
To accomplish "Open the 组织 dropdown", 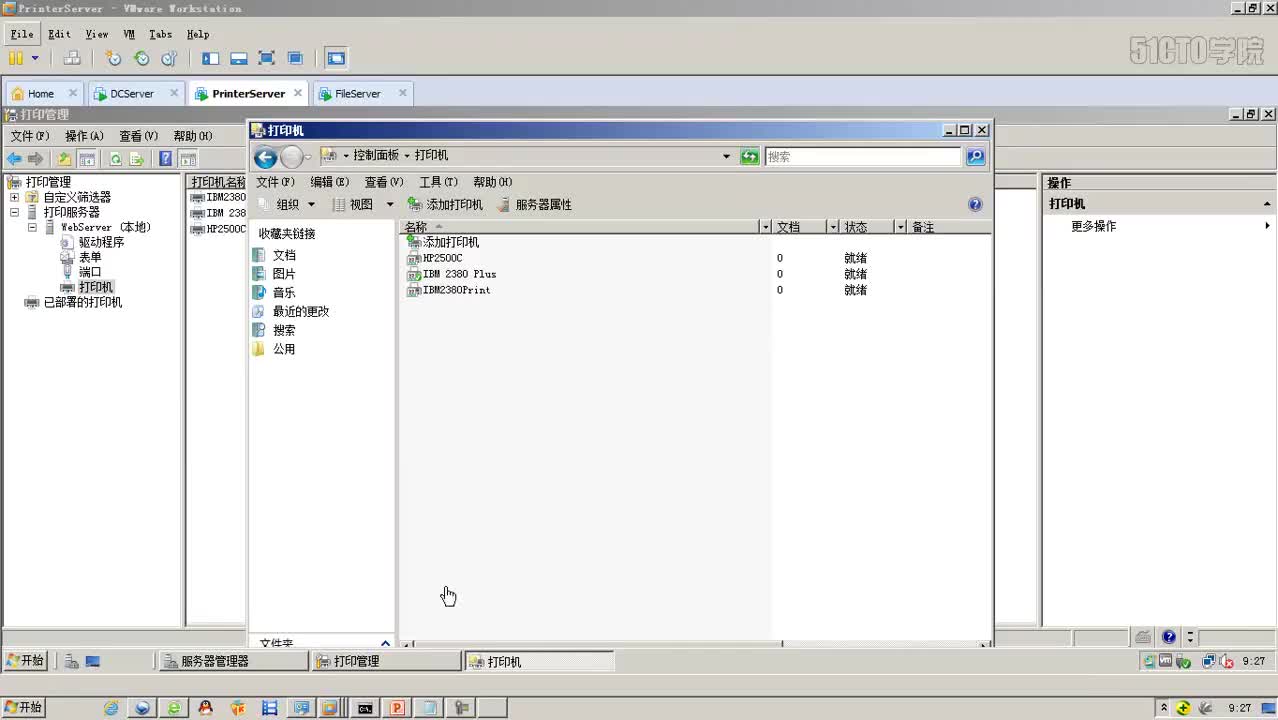I will click(287, 204).
